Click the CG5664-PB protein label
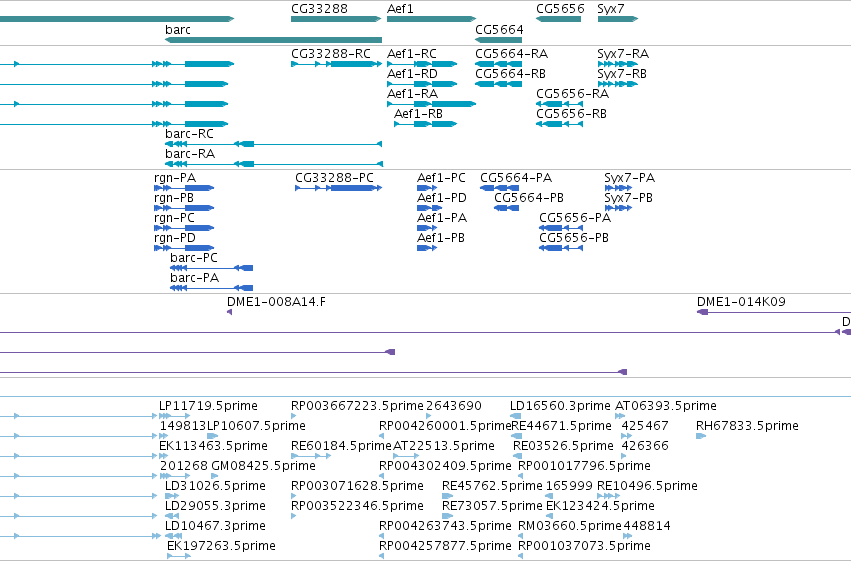Viewport: 851px width, 561px height. 529,198
